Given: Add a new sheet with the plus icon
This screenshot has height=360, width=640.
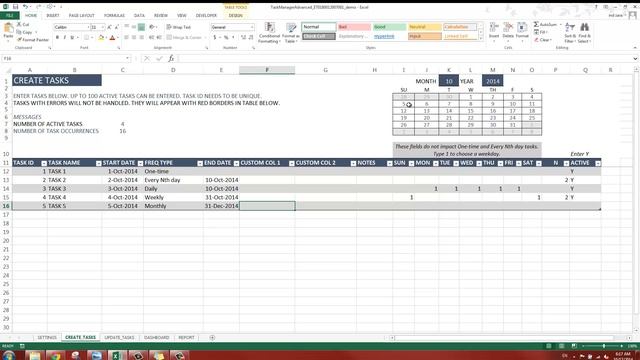Looking at the screenshot, I should (212, 338).
